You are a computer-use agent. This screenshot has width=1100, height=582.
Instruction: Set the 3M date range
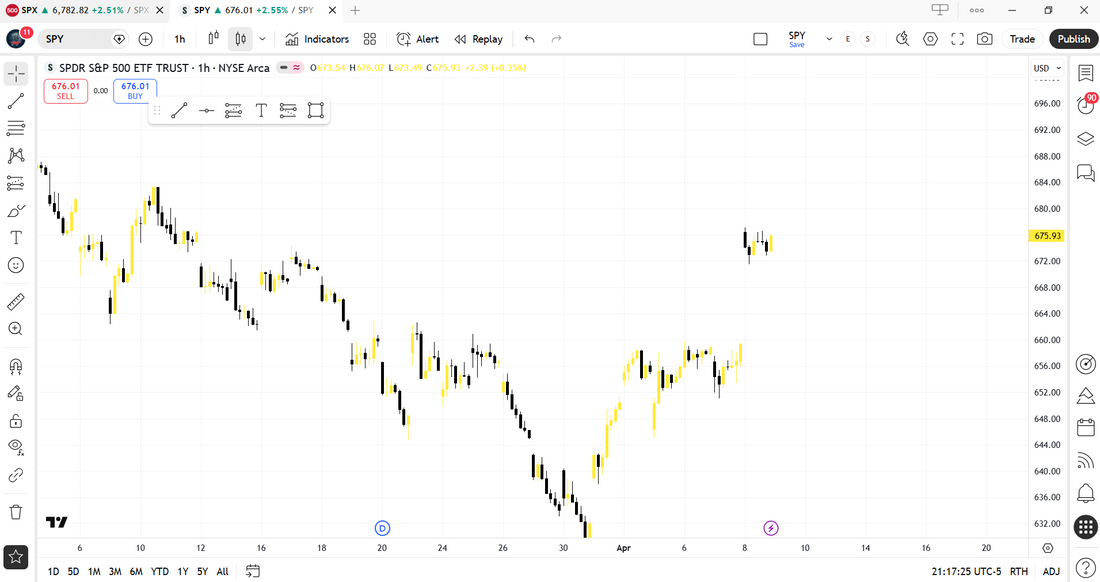(115, 571)
